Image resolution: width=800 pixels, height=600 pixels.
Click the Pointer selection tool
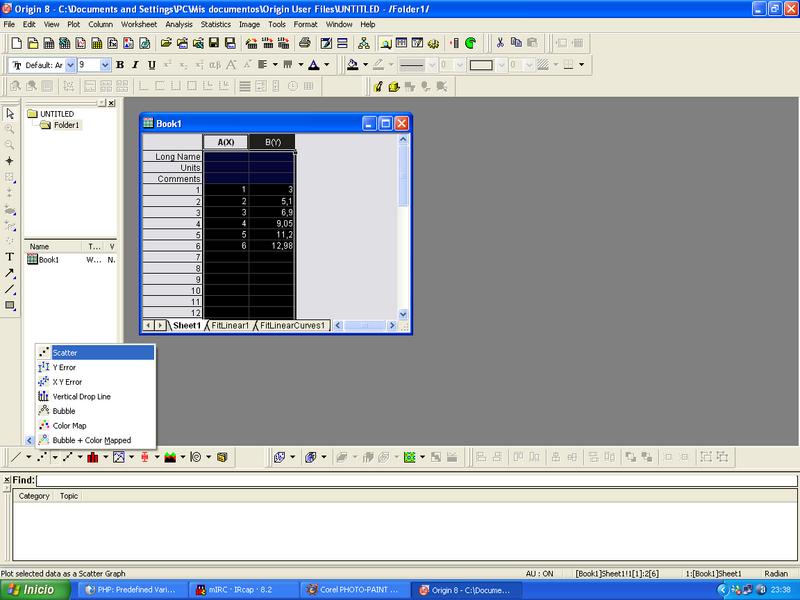pos(10,113)
